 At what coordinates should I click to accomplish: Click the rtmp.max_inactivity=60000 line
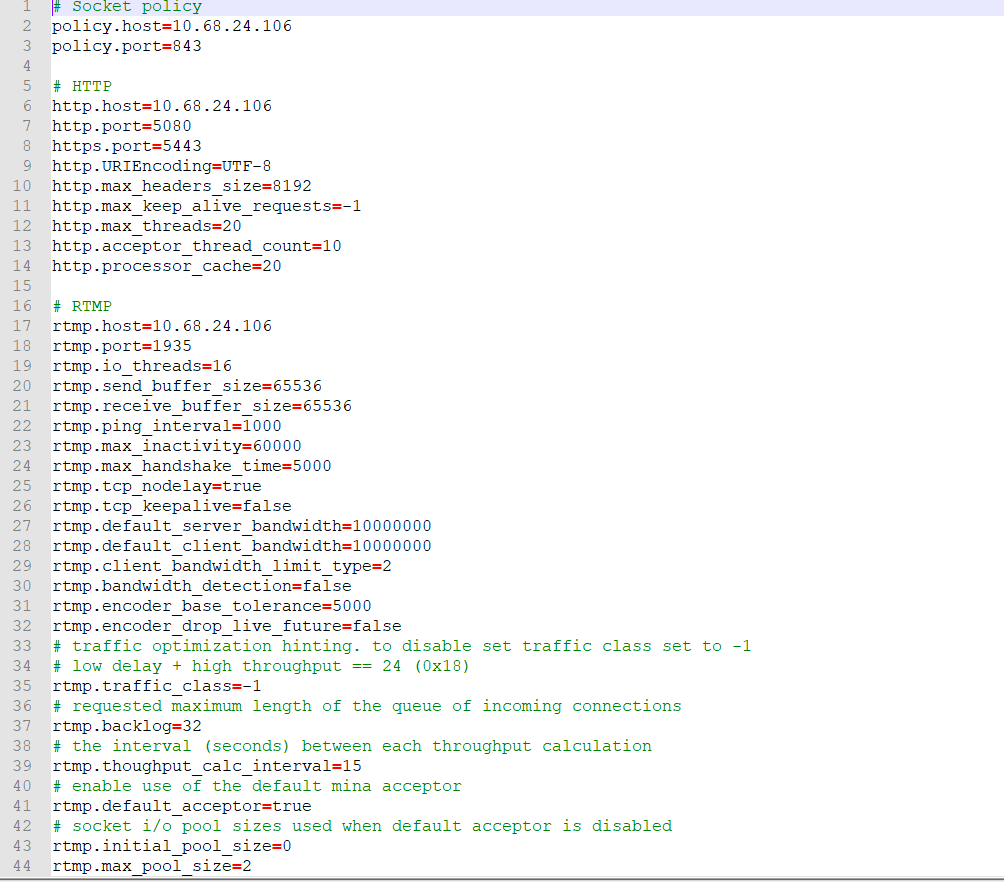click(x=177, y=446)
